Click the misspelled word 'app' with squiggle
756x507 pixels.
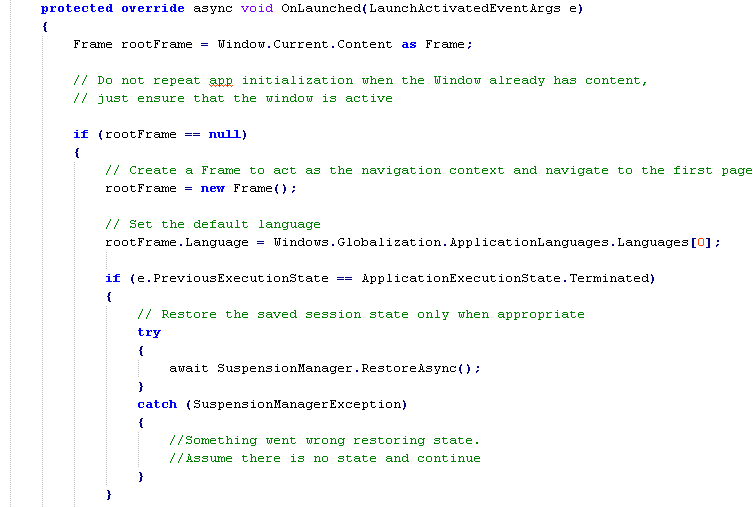221,80
